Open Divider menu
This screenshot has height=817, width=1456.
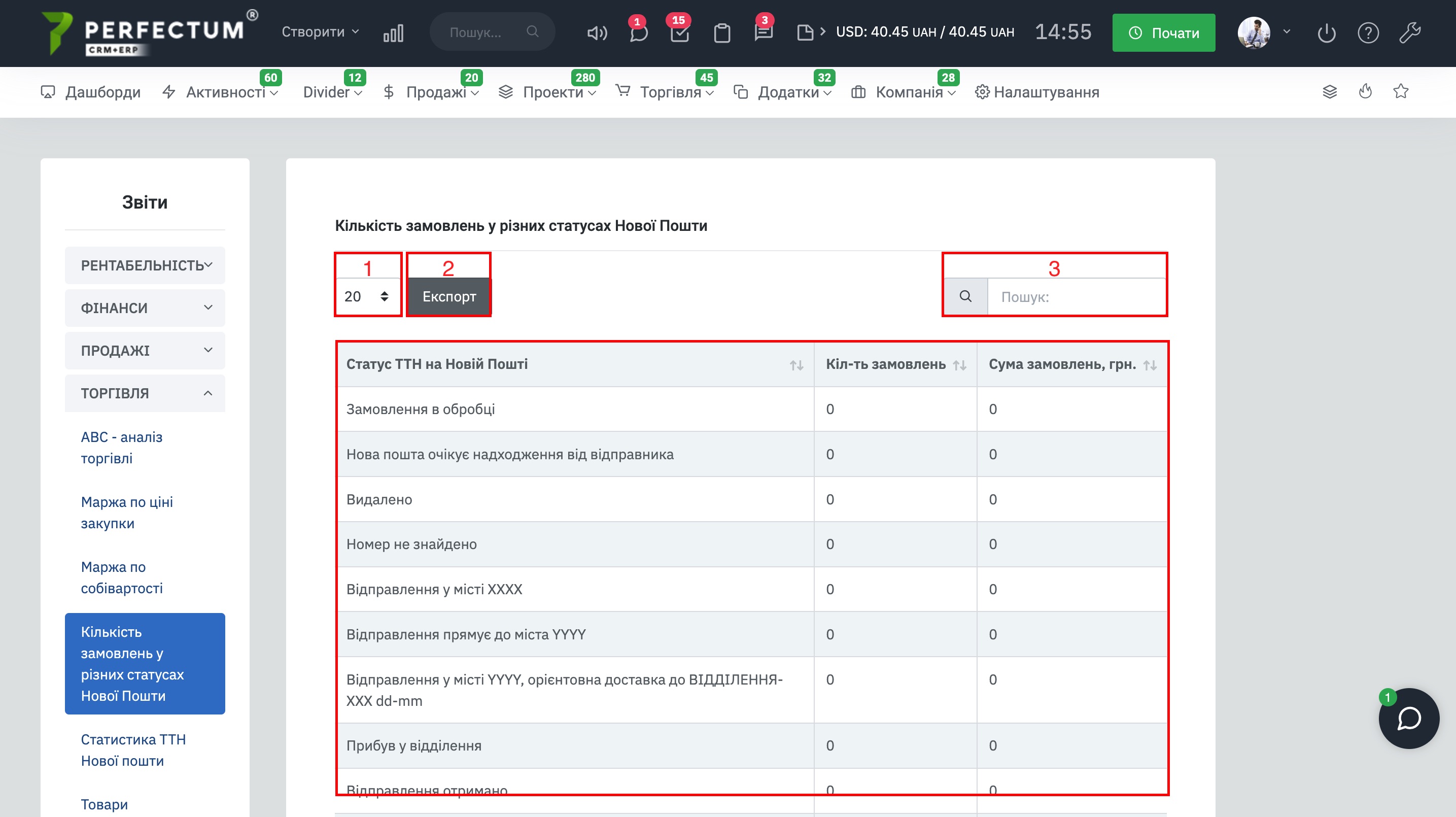tap(332, 91)
